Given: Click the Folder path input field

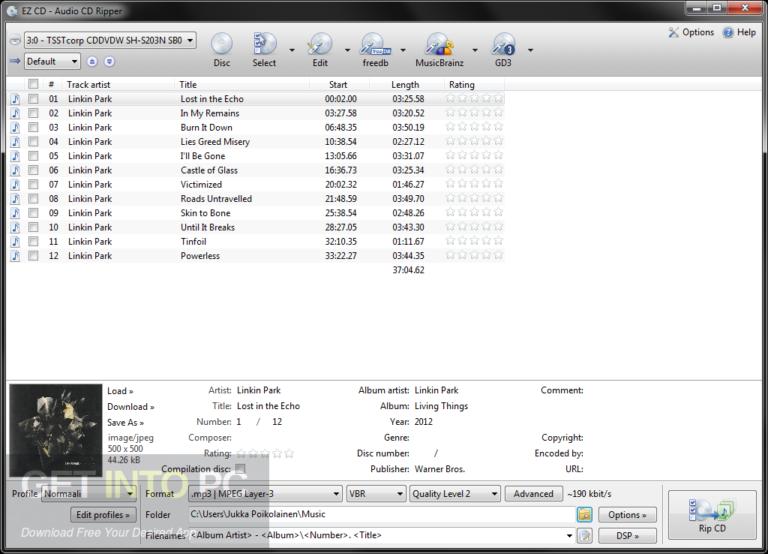Looking at the screenshot, I should [x=382, y=514].
